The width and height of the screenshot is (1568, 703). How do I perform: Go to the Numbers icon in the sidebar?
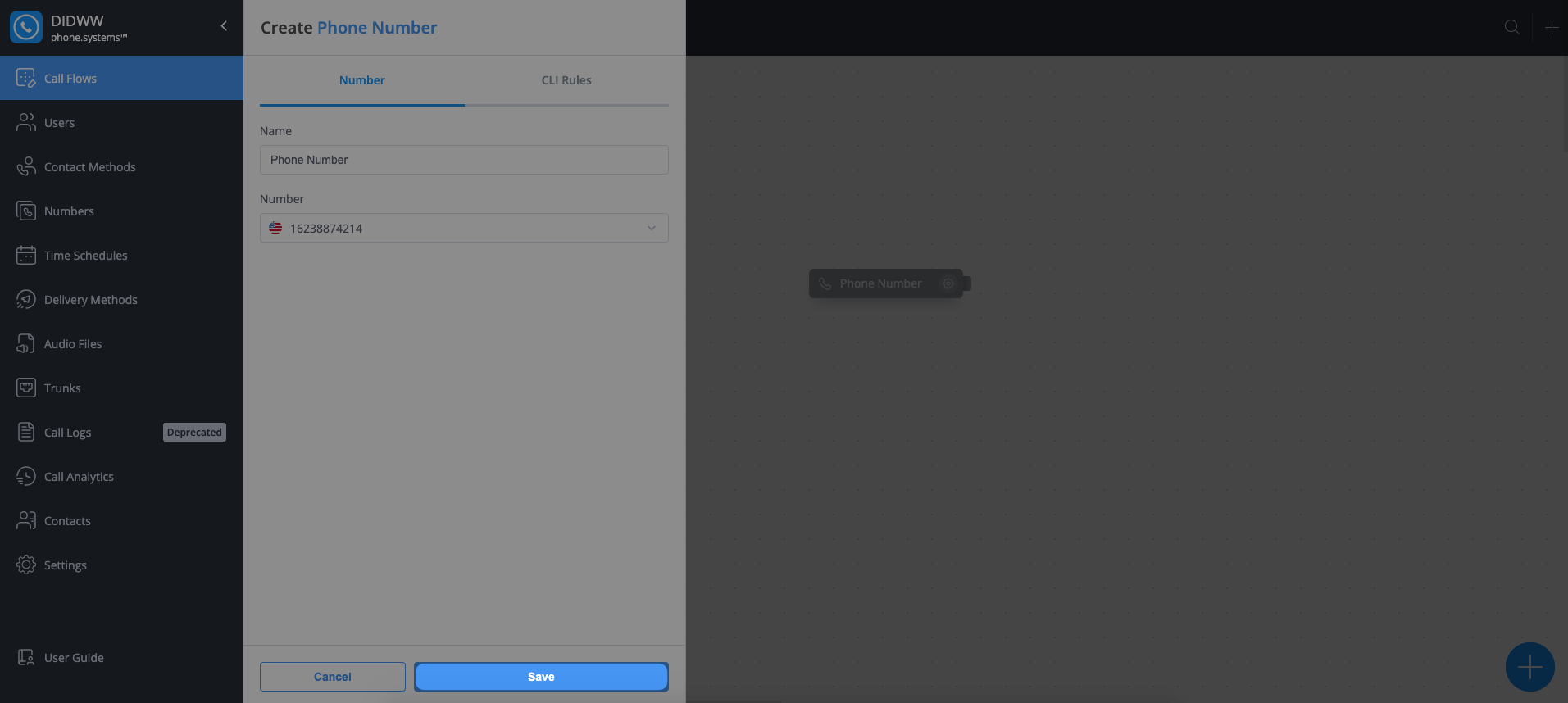point(26,211)
